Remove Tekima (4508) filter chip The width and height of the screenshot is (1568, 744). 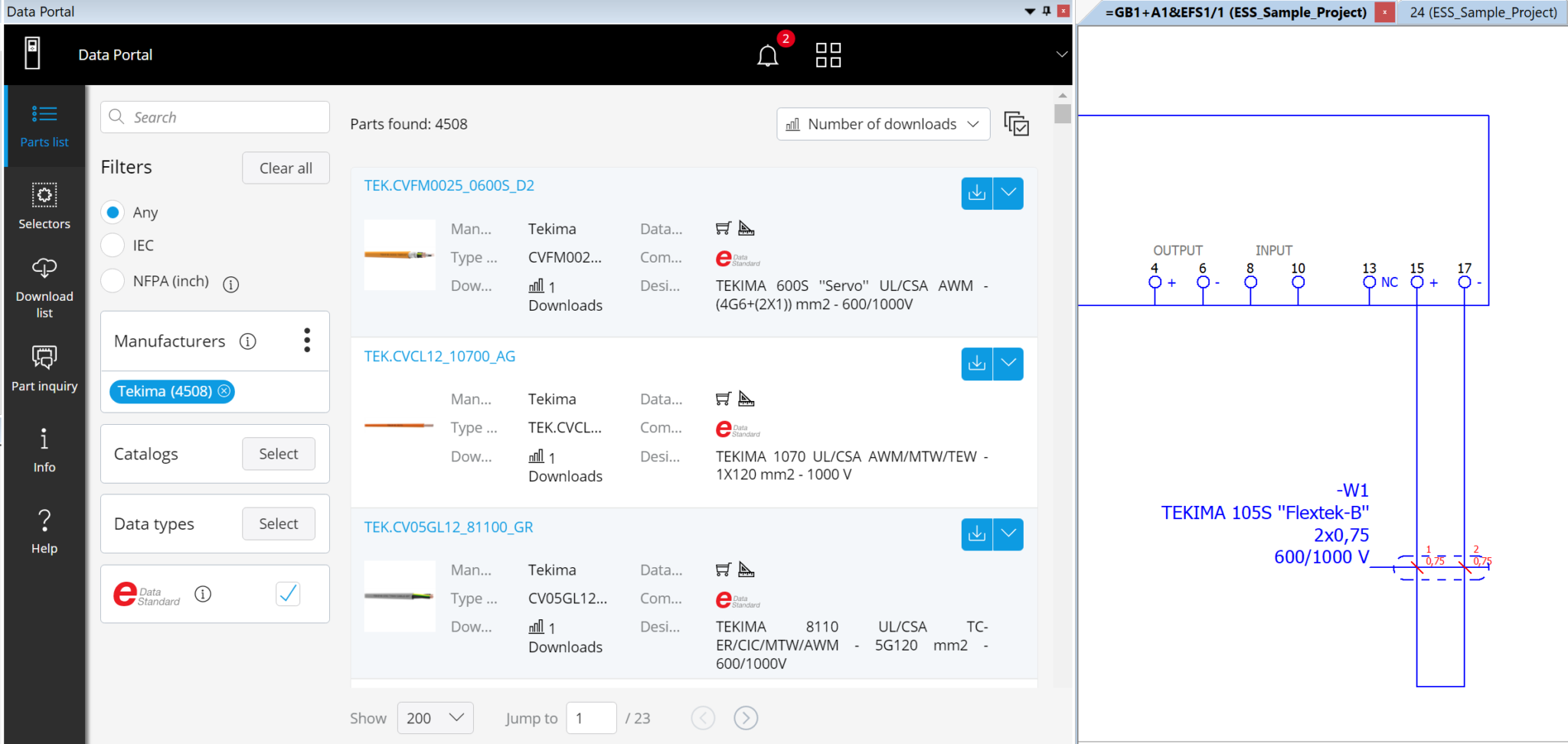click(x=224, y=391)
